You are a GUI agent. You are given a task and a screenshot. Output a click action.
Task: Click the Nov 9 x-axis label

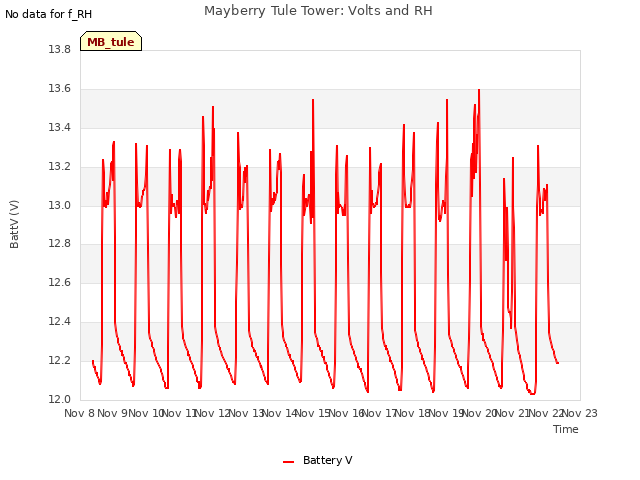pos(113,413)
